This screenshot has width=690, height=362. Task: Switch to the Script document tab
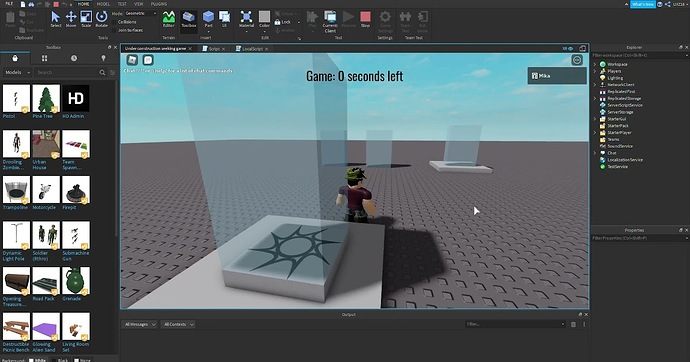214,49
